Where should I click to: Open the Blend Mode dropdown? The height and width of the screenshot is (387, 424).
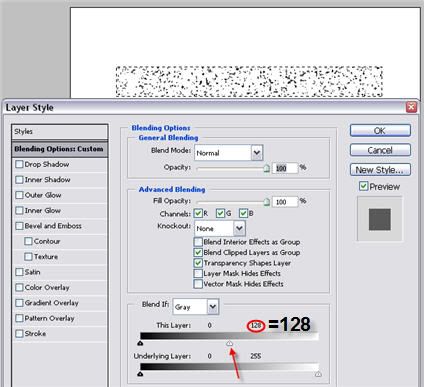tap(256, 153)
